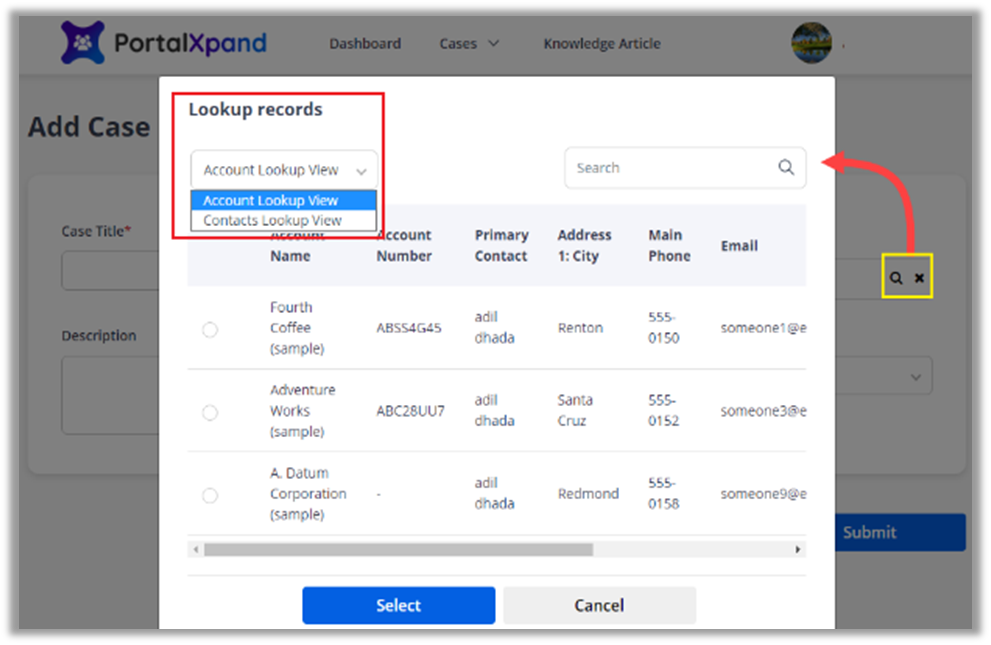991x645 pixels.
Task: Cancel the lookup records dialog
Action: (599, 605)
